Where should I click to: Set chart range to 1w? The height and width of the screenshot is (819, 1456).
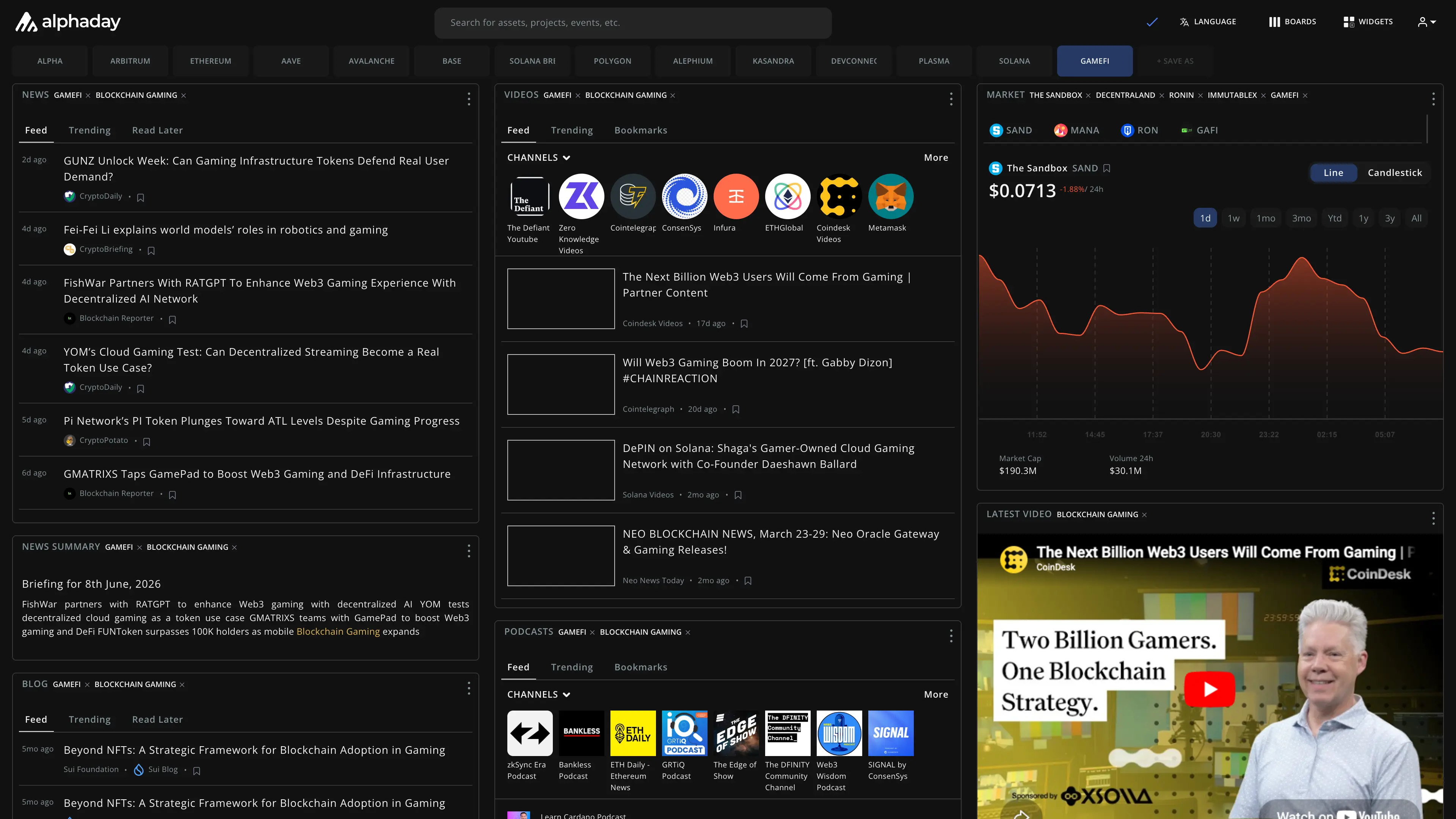click(x=1233, y=218)
